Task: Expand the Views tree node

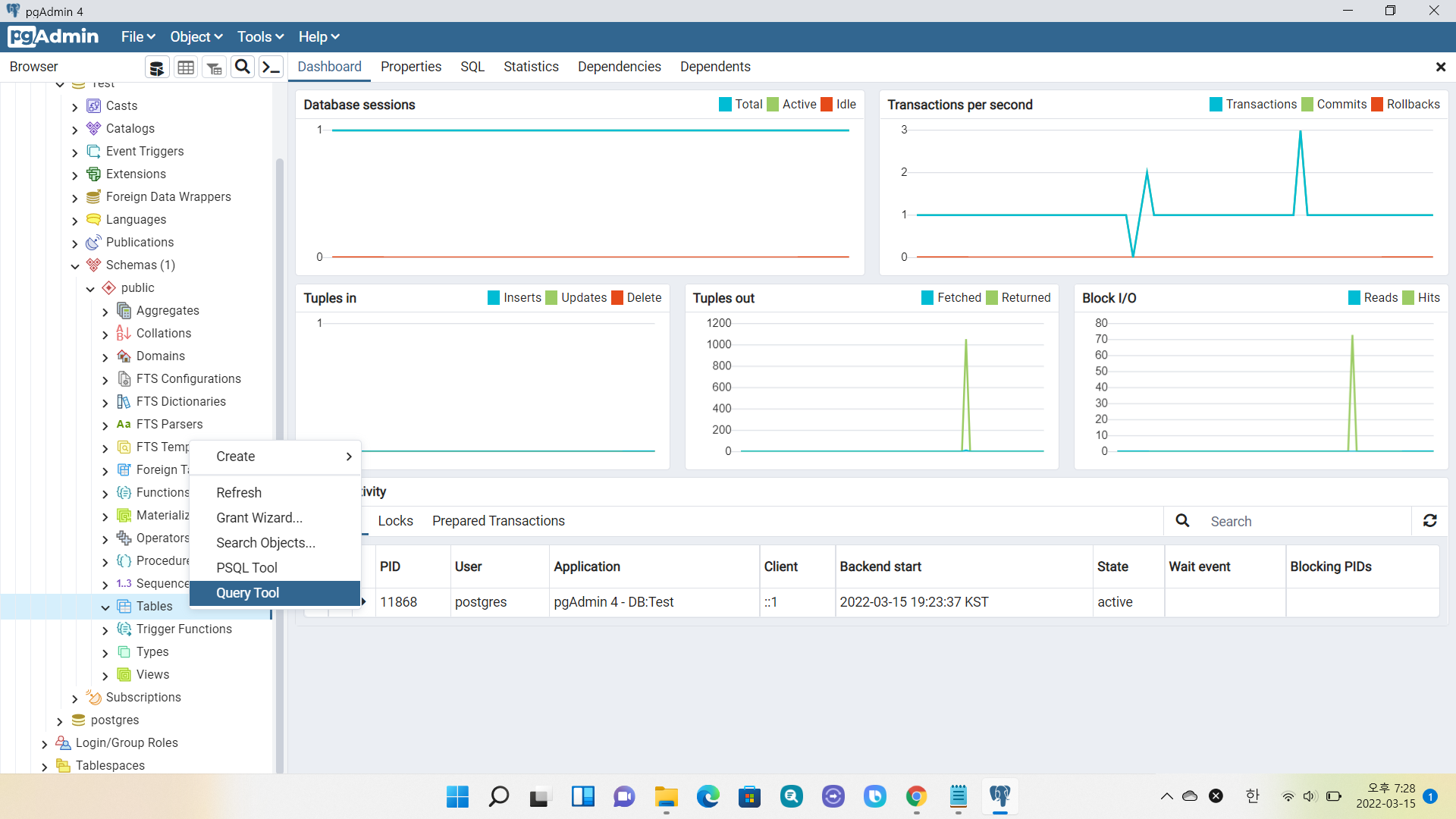Action: (x=105, y=675)
